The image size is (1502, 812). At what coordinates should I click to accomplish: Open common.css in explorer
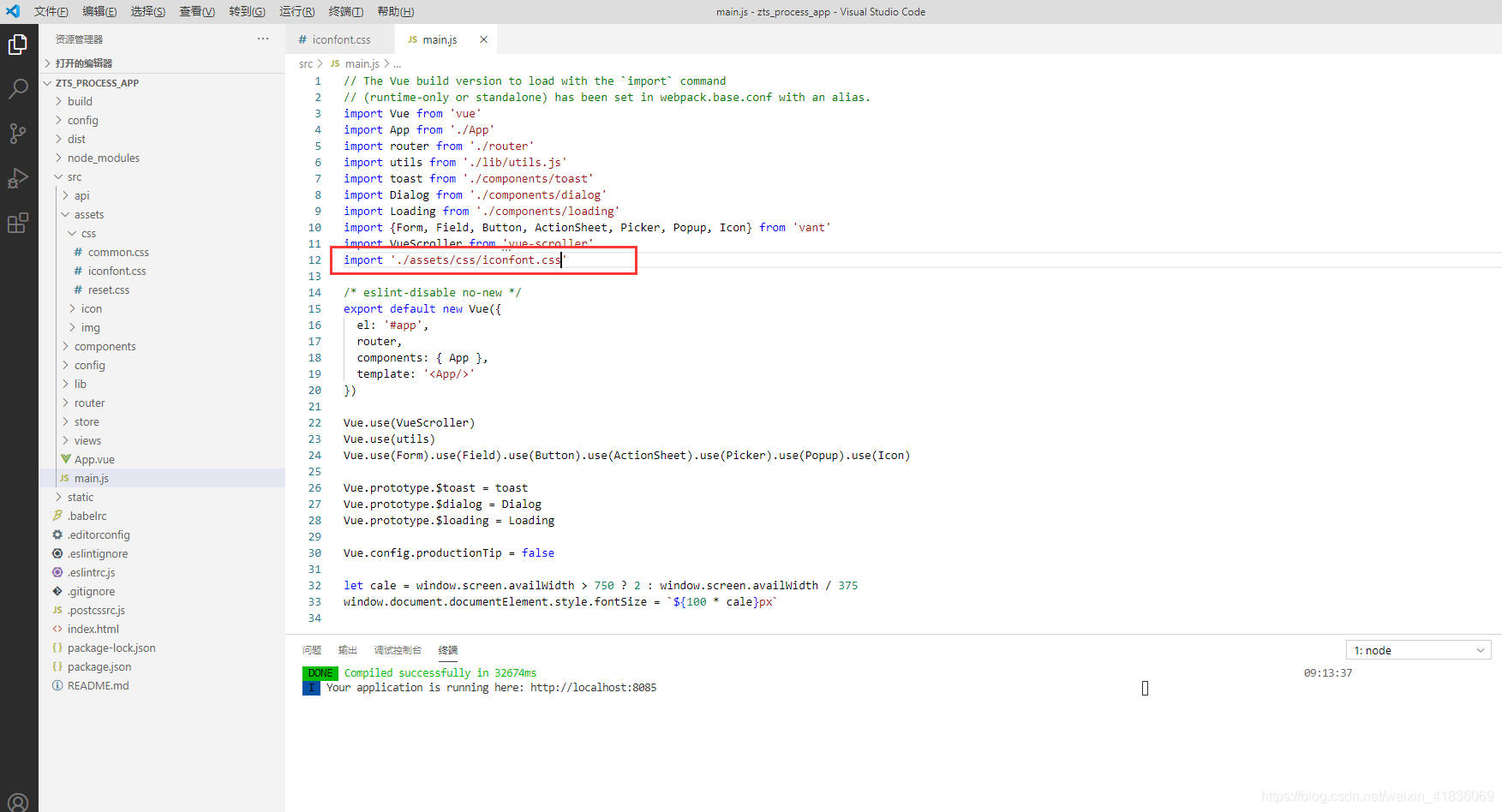(x=118, y=252)
